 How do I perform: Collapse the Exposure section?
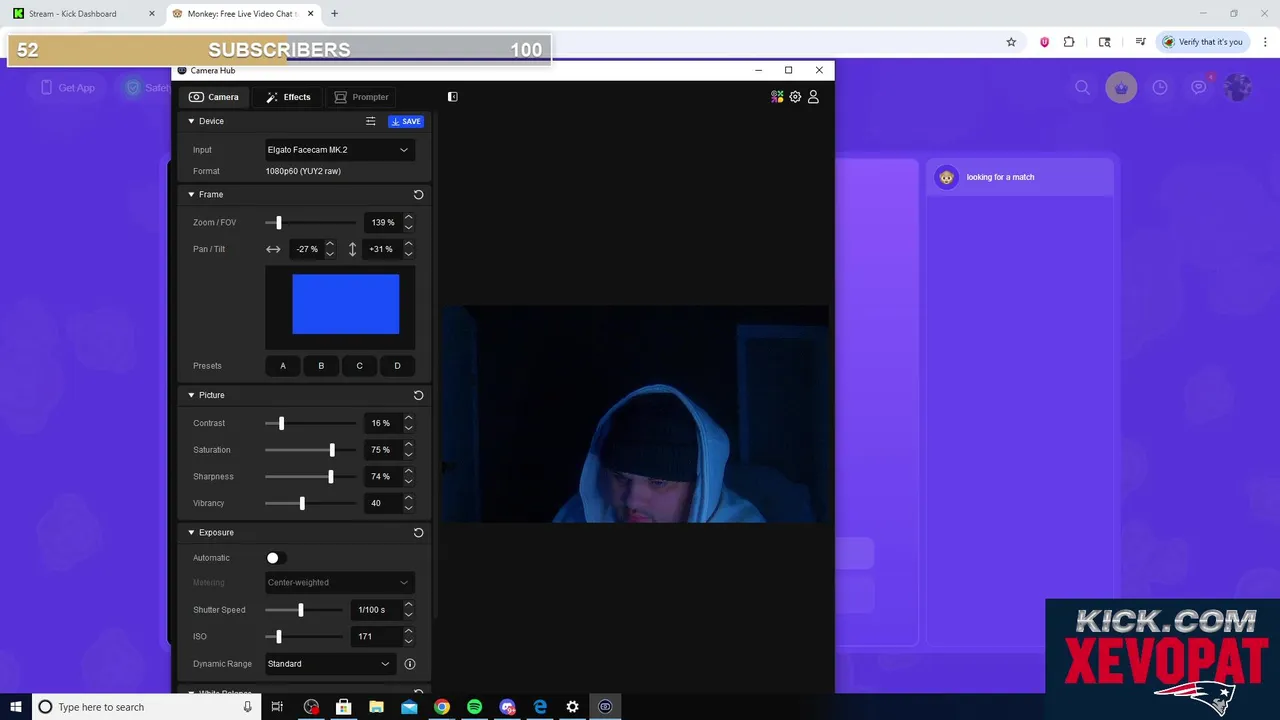coord(191,532)
